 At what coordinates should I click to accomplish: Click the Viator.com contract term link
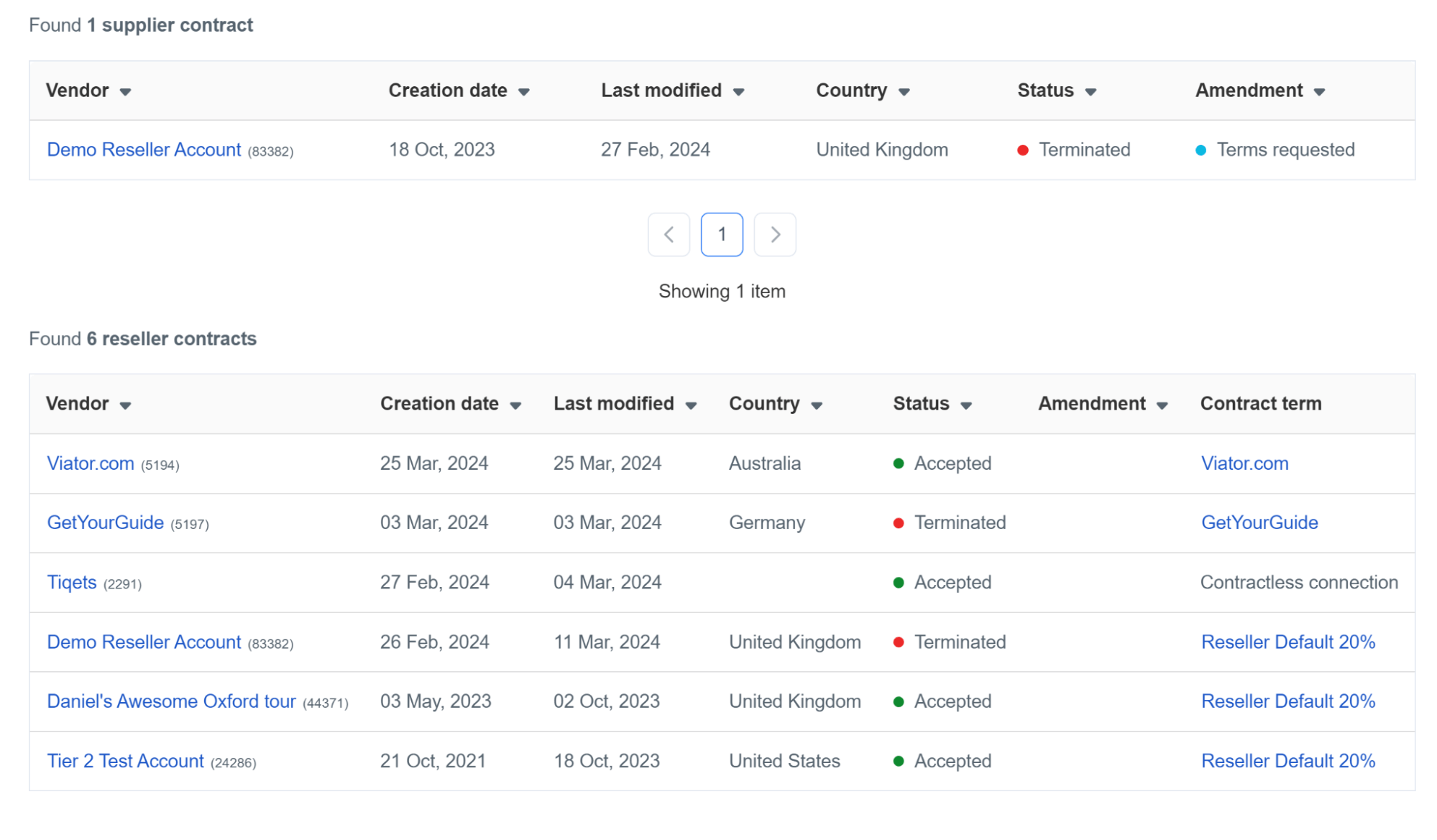(x=1244, y=462)
